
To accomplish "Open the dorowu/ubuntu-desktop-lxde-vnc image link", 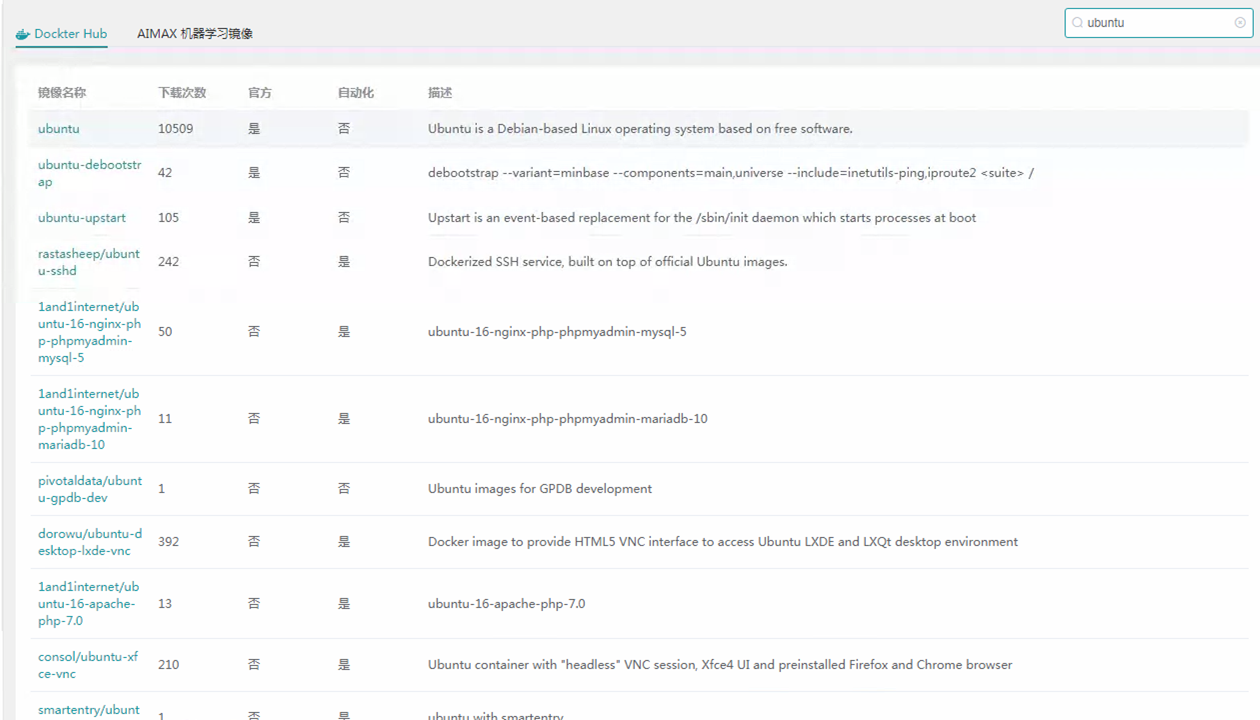I will point(90,542).
